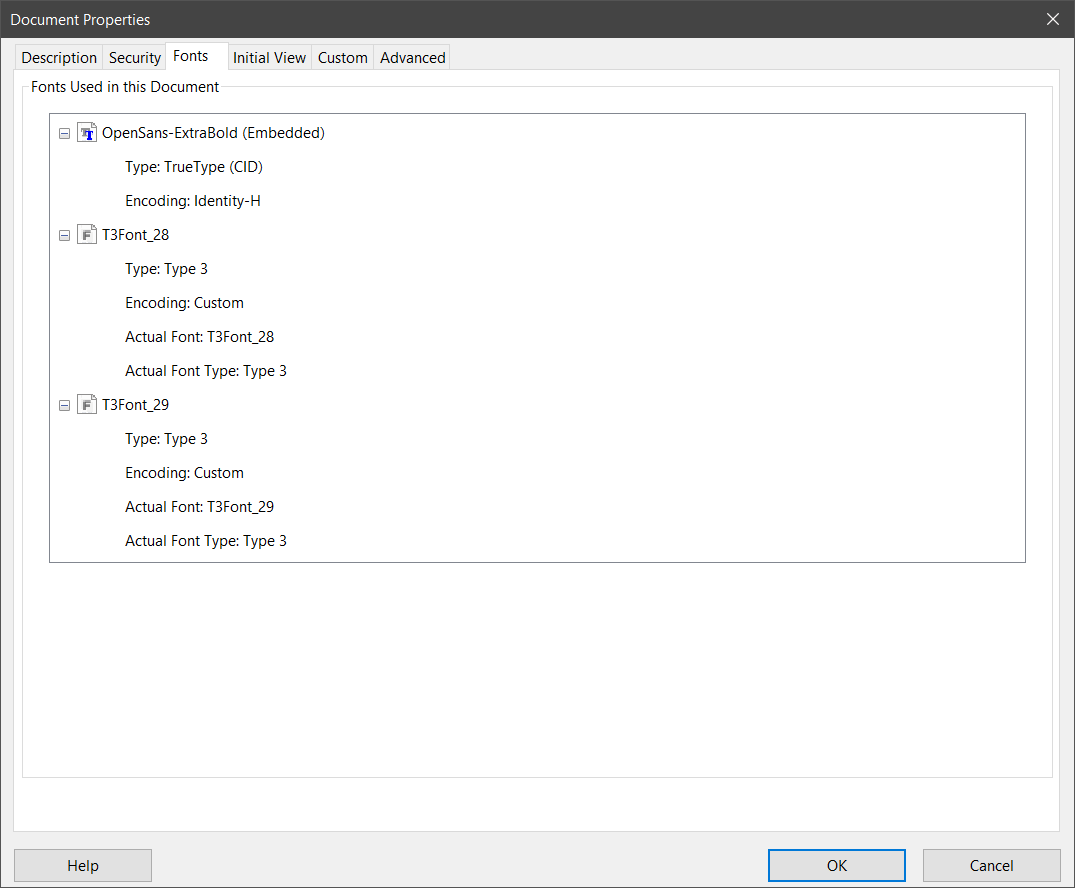This screenshot has height=888, width=1075.
Task: Select the 'Actual Font: T3Font_29' row
Action: tap(200, 507)
